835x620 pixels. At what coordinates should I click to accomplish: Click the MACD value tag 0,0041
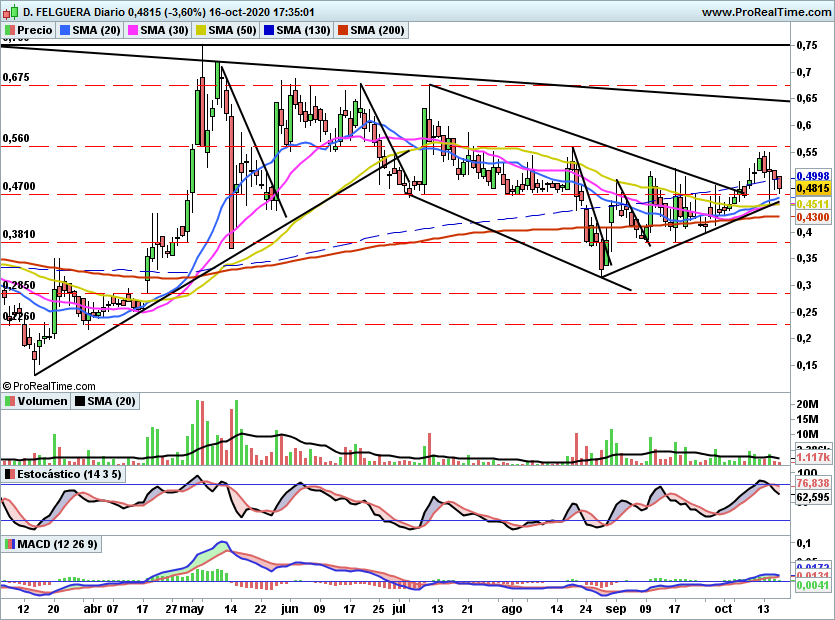[x=813, y=585]
